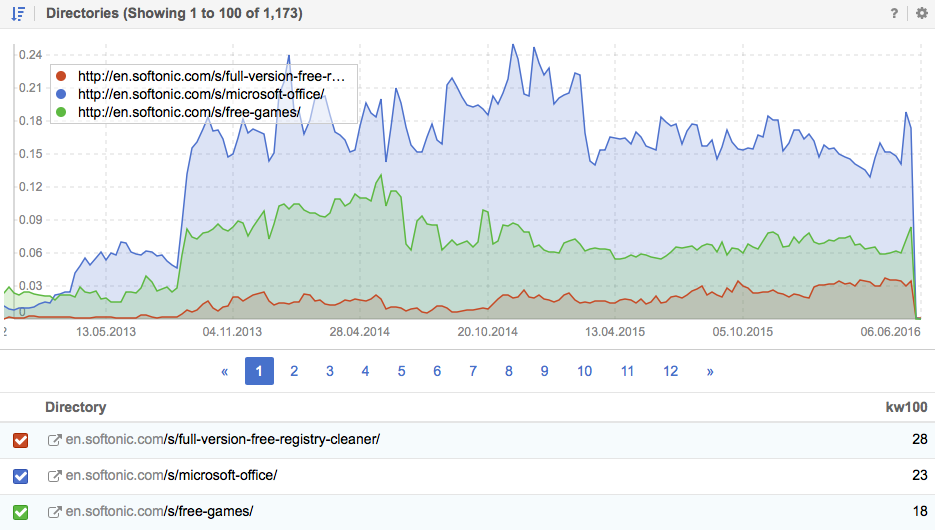Viewport: 935px width, 530px height.
Task: Click the sort icon beside Directories title
Action: pyautogui.click(x=18, y=13)
